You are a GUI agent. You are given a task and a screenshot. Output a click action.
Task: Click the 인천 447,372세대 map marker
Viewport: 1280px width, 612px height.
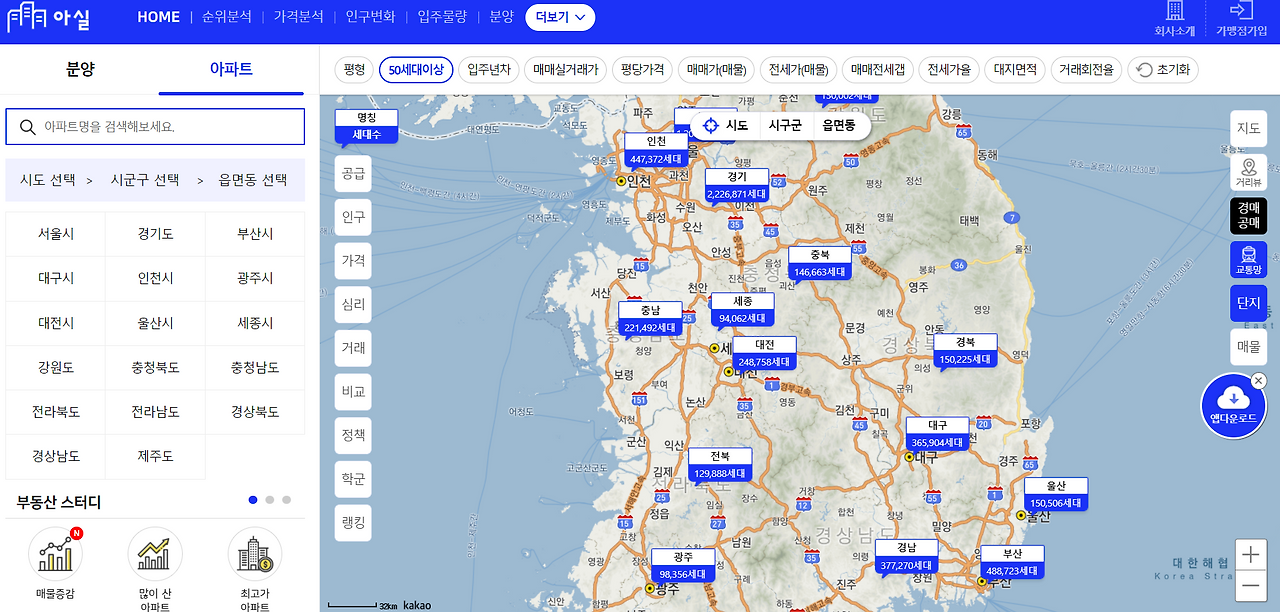tap(656, 150)
